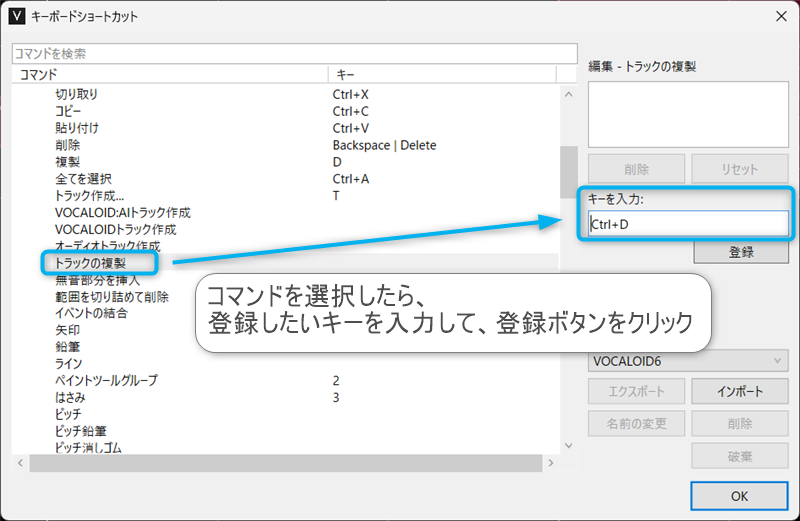Select the ライン tool command
This screenshot has width=800, height=521.
coord(68,364)
